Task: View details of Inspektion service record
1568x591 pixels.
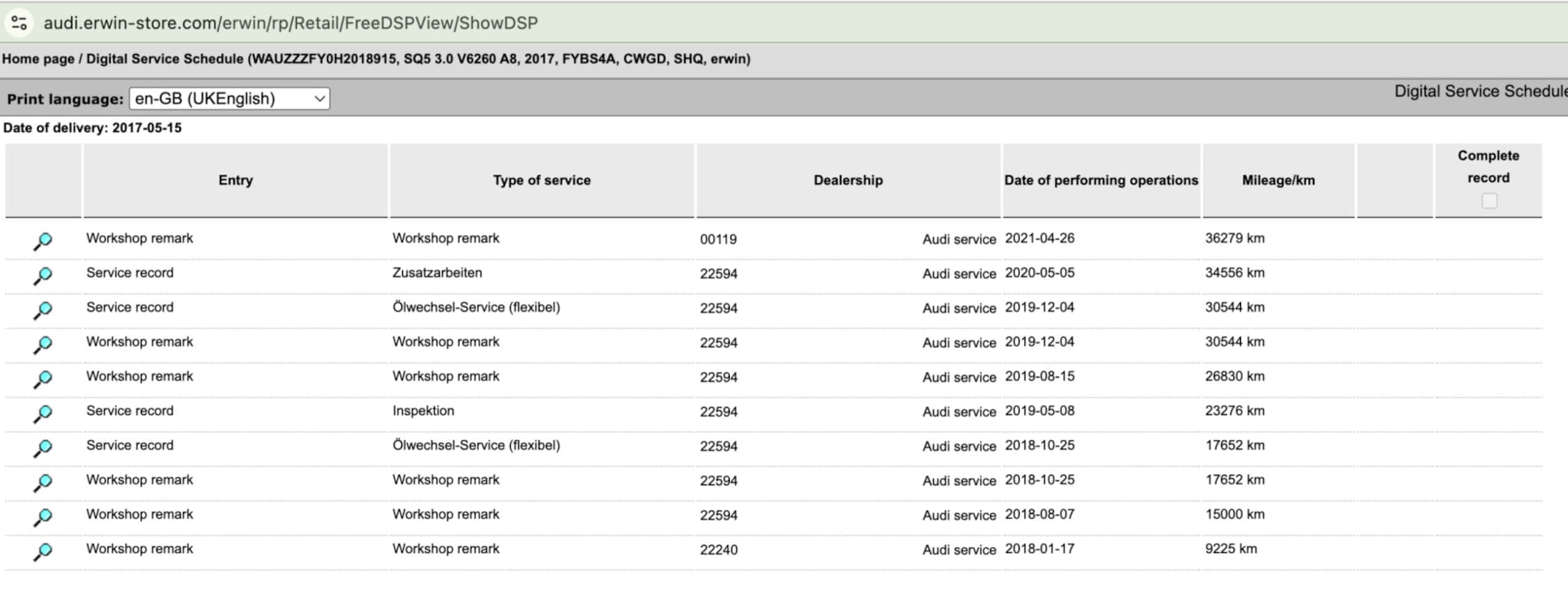Action: tap(42, 413)
